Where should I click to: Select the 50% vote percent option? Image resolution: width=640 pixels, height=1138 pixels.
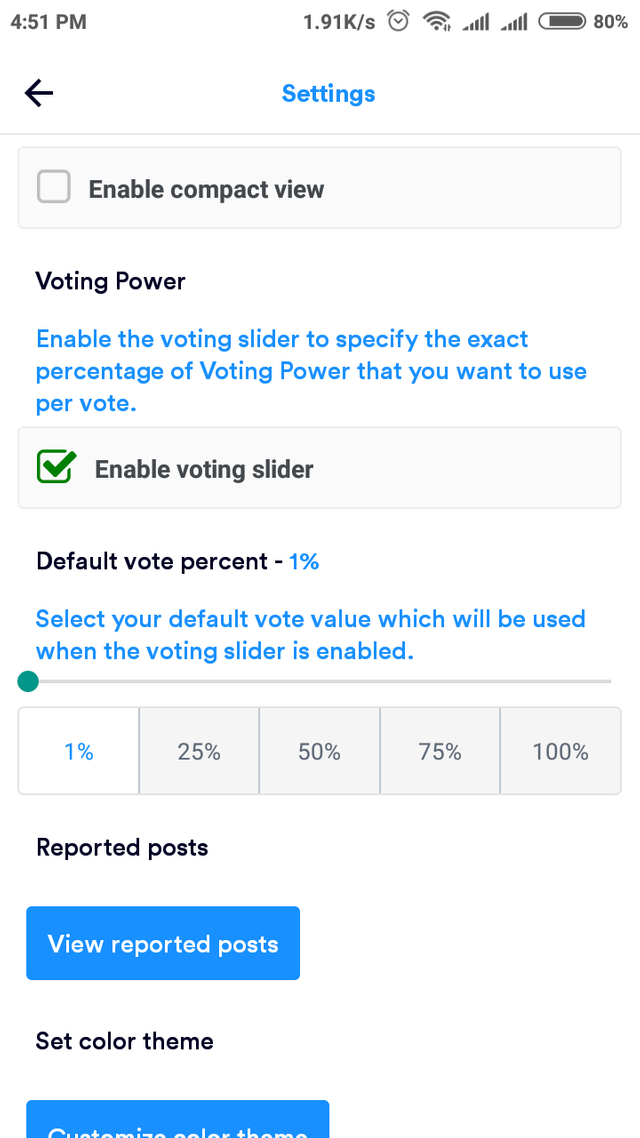click(x=319, y=751)
